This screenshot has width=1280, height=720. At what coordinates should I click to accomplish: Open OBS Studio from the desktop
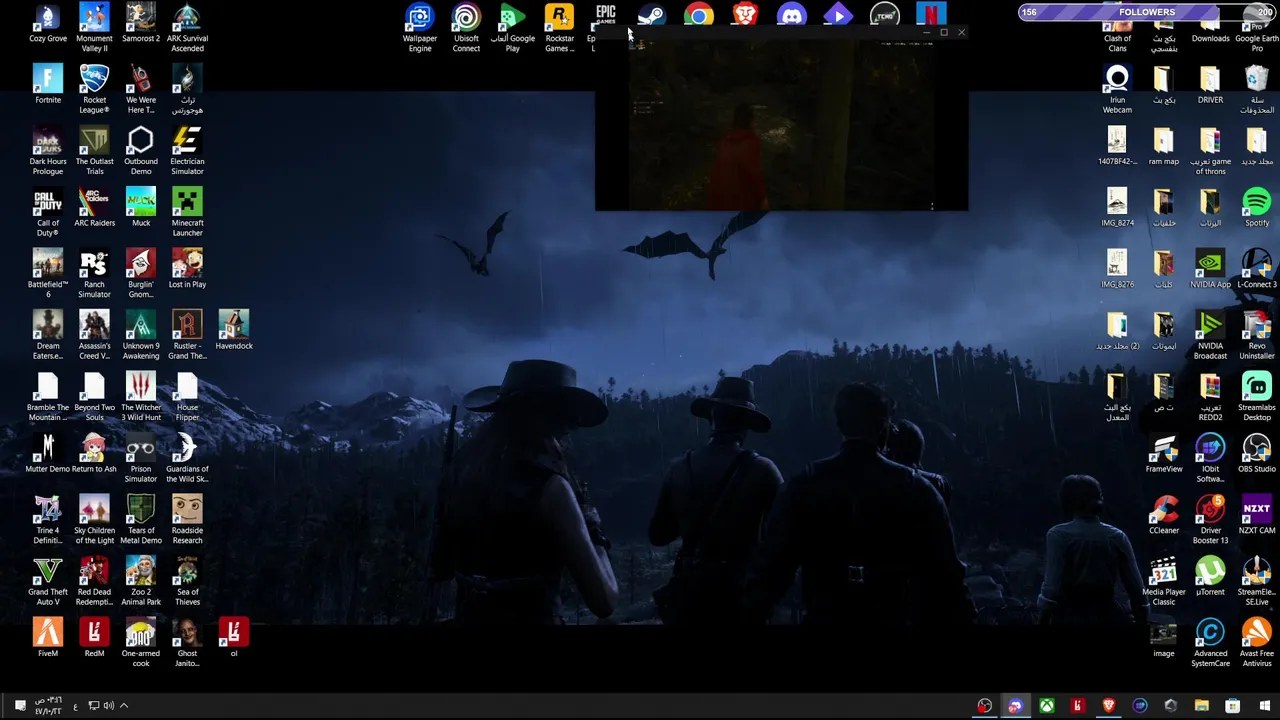1257,453
